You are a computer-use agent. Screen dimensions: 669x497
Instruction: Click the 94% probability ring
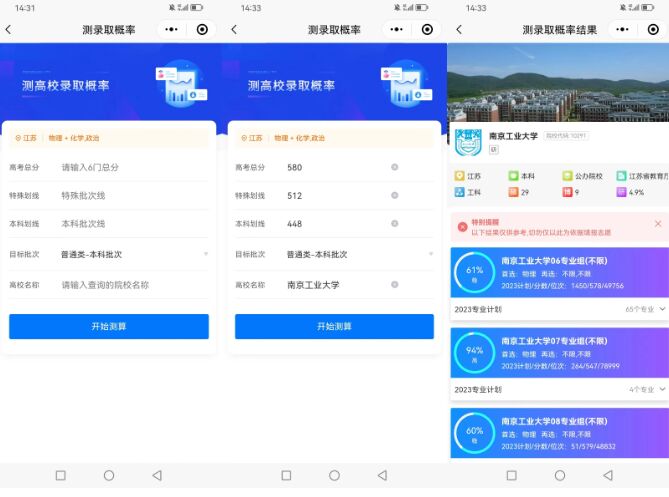point(474,353)
